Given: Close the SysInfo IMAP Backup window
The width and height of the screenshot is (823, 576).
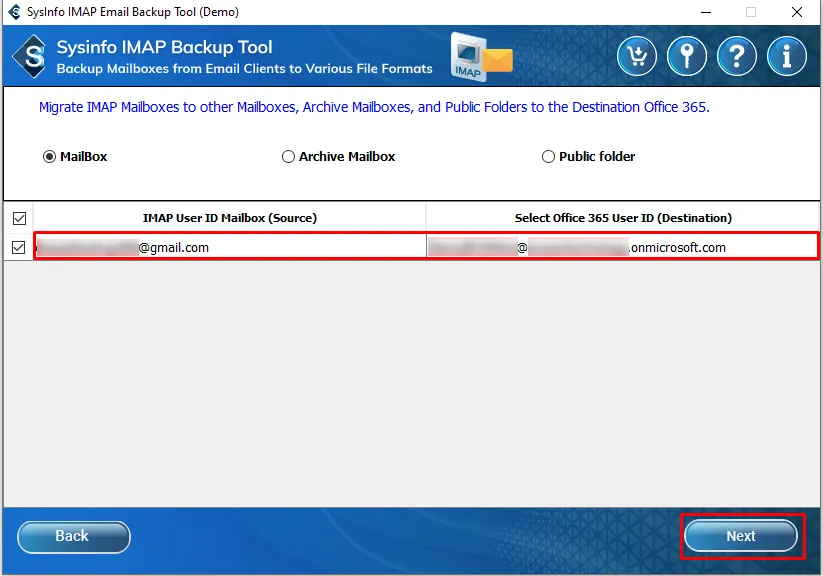Looking at the screenshot, I should [796, 12].
